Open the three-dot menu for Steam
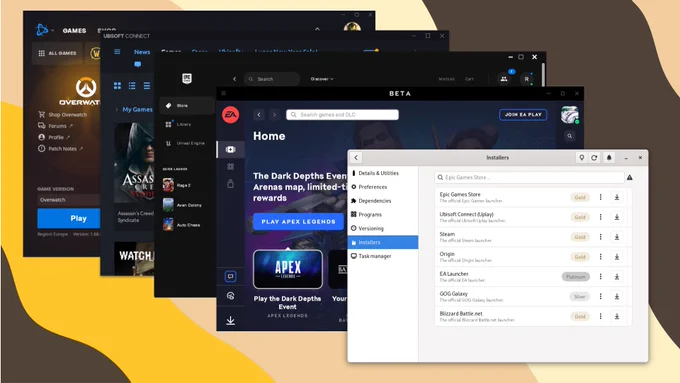This screenshot has height=383, width=680. pyautogui.click(x=601, y=237)
